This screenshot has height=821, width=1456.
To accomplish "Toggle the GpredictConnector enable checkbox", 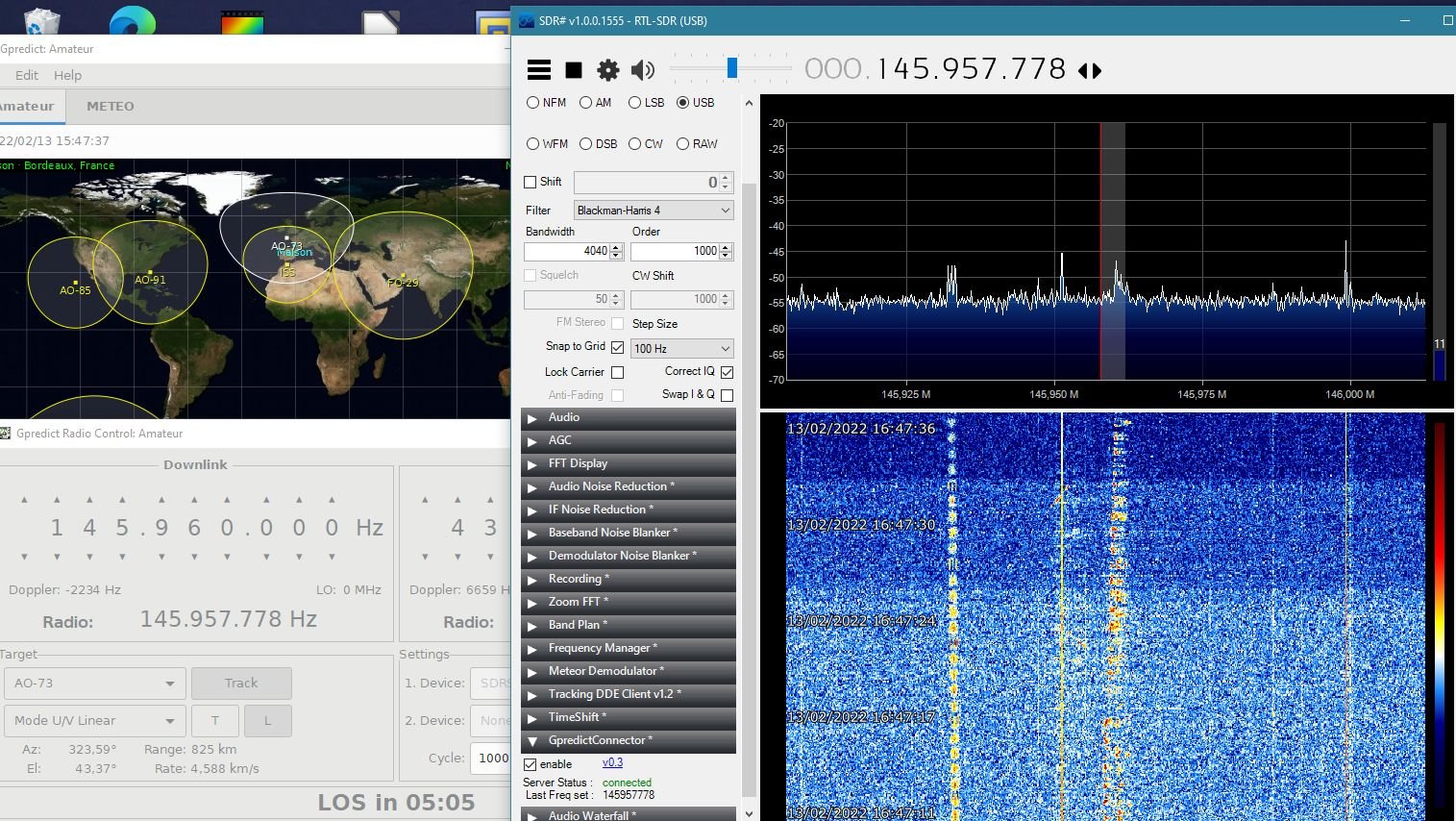I will coord(530,764).
